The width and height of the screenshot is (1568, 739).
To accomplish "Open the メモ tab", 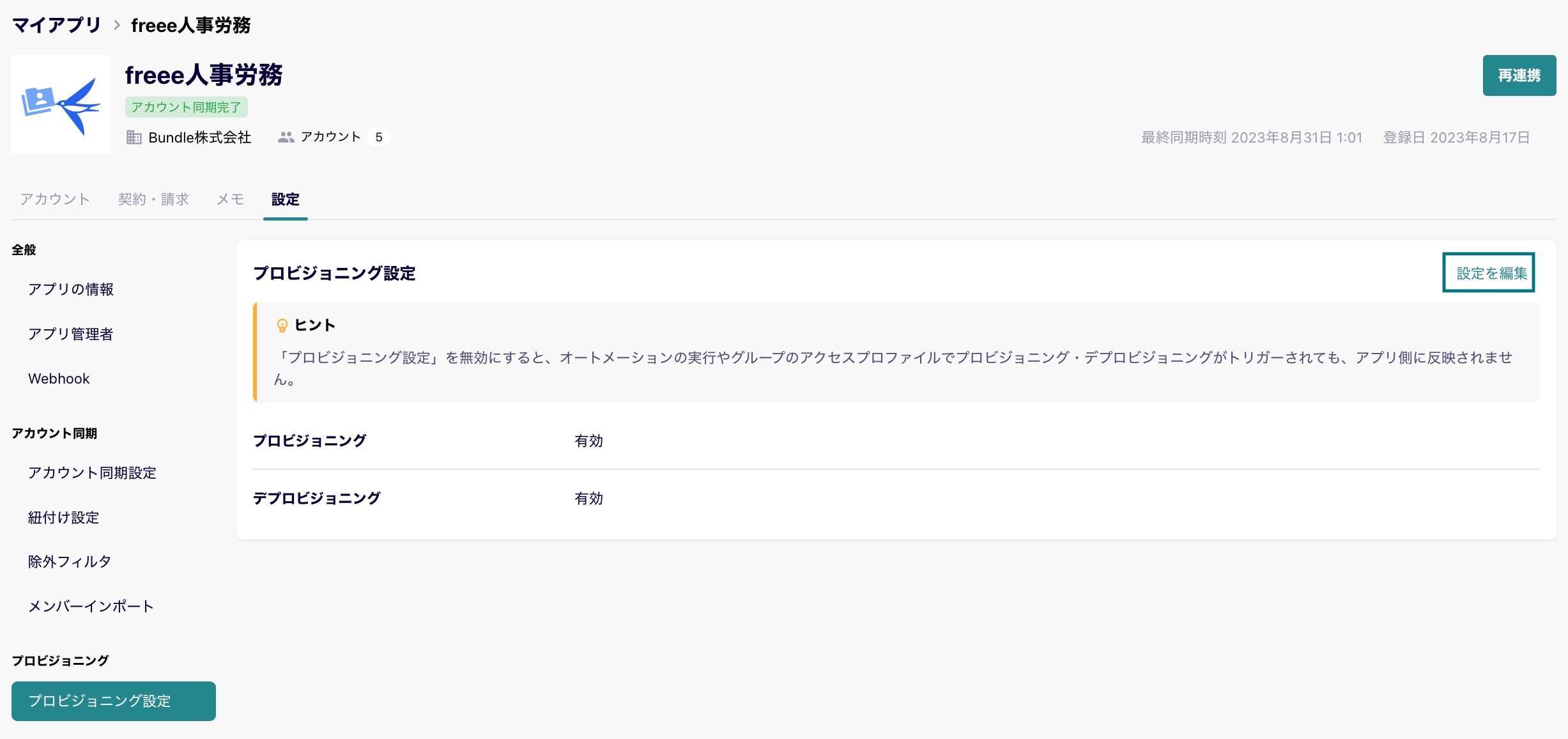I will [230, 199].
